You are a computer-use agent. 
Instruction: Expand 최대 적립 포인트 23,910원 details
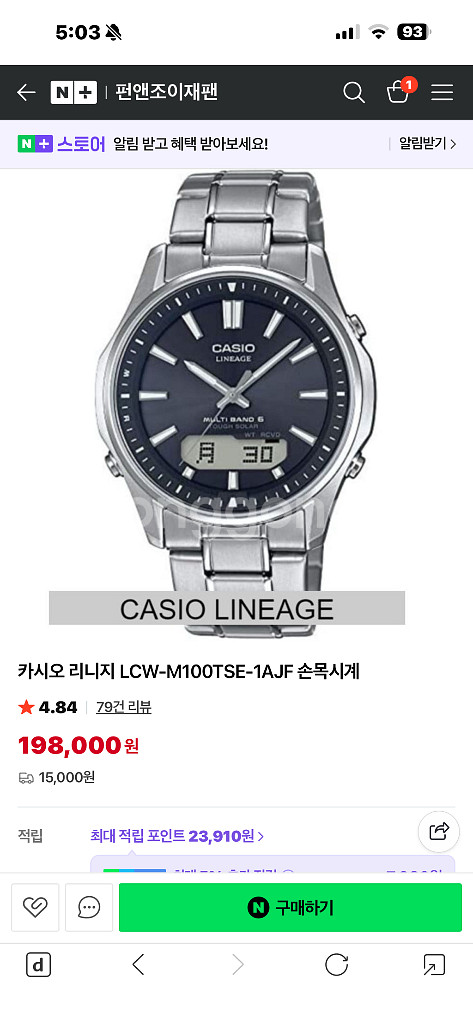point(177,835)
